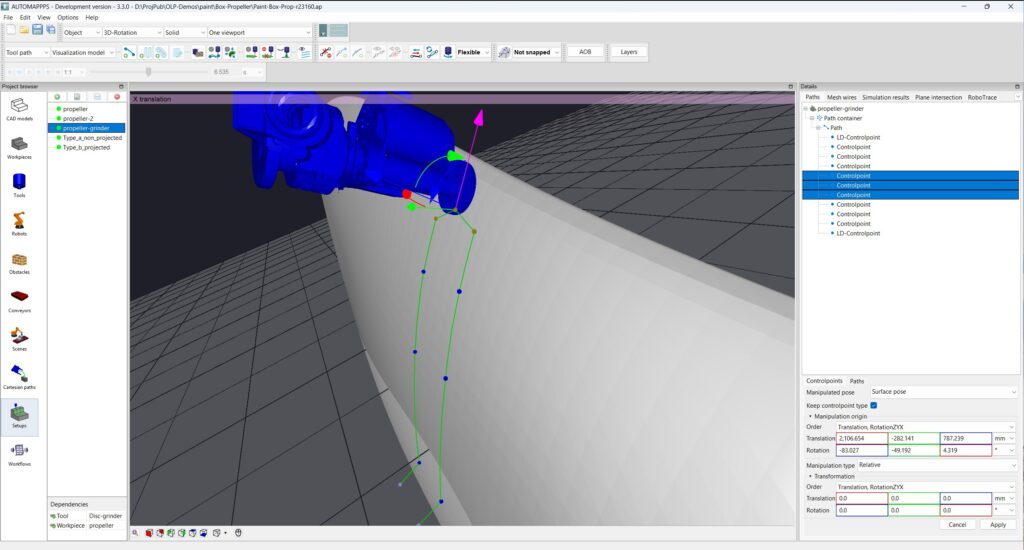The height and width of the screenshot is (550, 1024).
Task: Open the Help menu
Action: coord(92,18)
